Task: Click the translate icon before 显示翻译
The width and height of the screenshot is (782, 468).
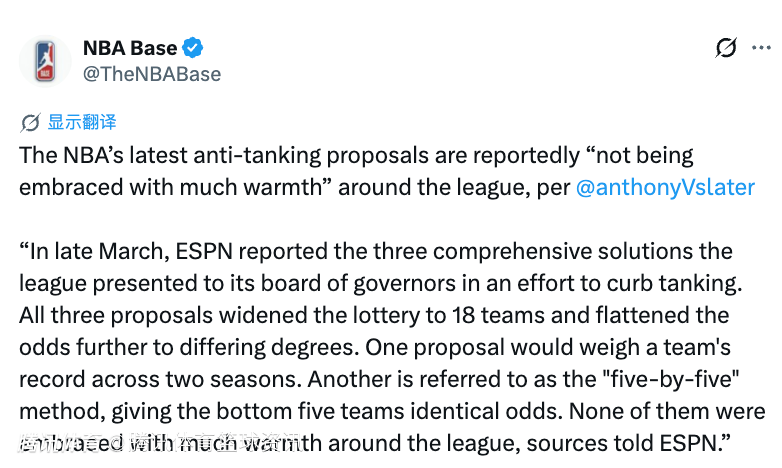Action: [x=31, y=123]
